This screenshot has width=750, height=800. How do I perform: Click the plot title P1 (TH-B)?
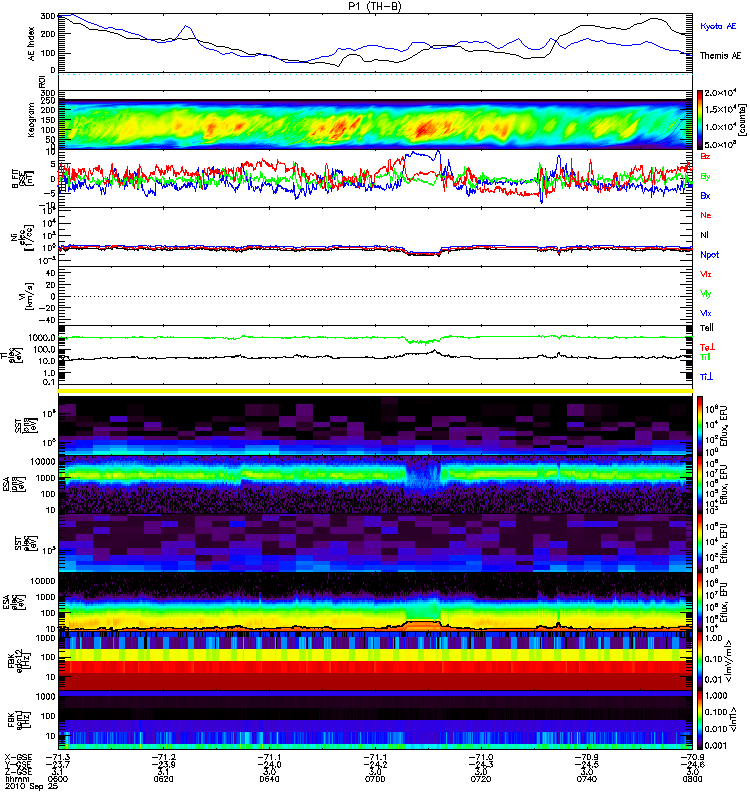click(x=374, y=6)
